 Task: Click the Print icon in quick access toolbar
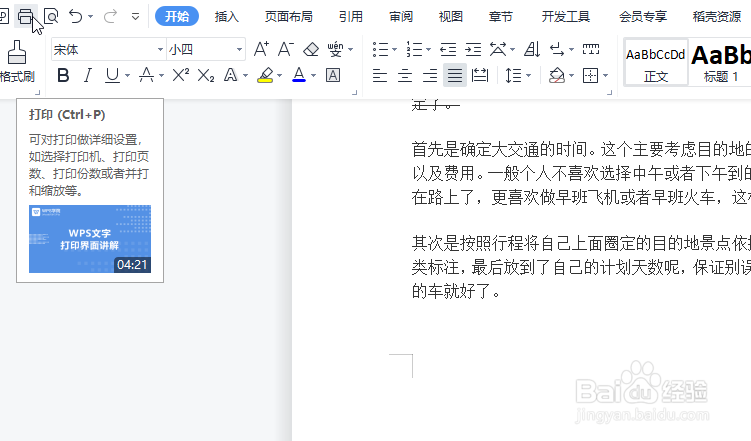[x=25, y=17]
